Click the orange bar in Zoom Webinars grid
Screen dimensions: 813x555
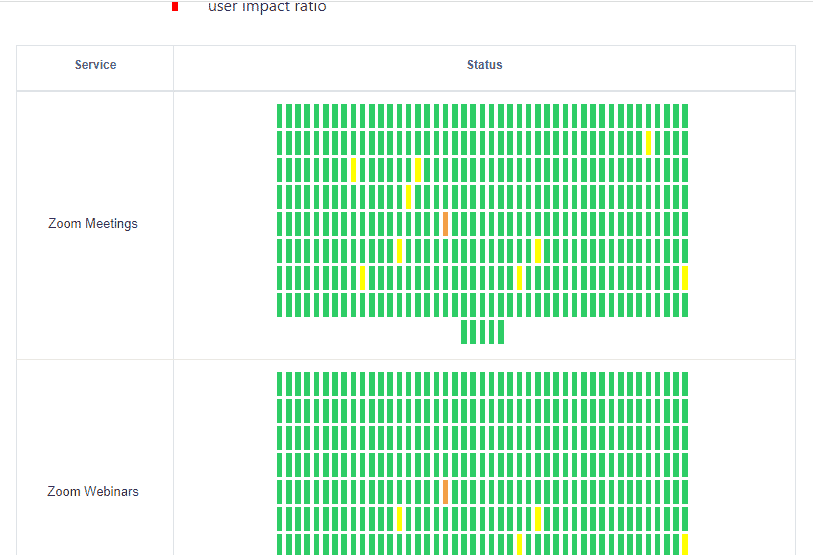point(445,492)
